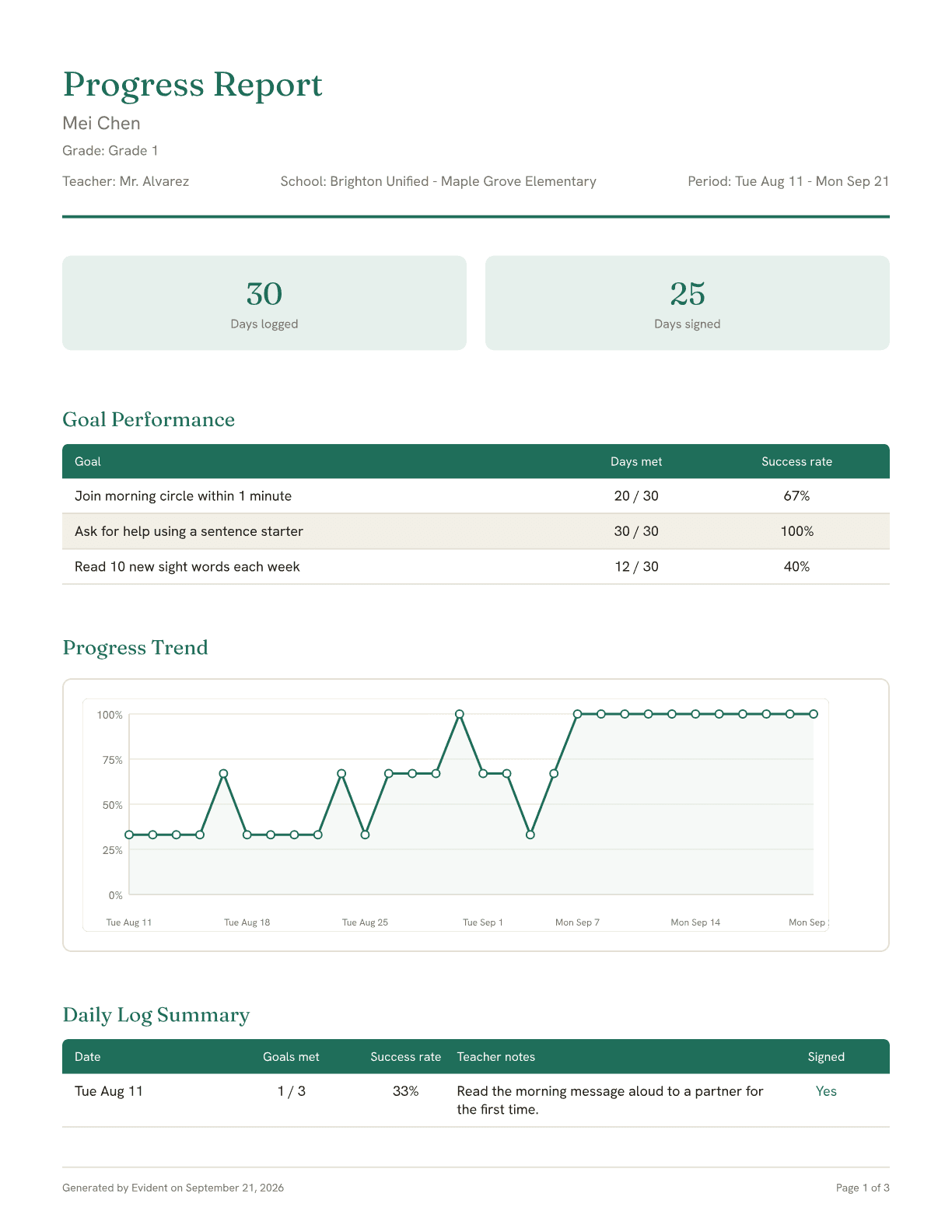Click the 30 / 30 days met cell
The width and height of the screenshot is (952, 1232).
pyautogui.click(x=636, y=531)
